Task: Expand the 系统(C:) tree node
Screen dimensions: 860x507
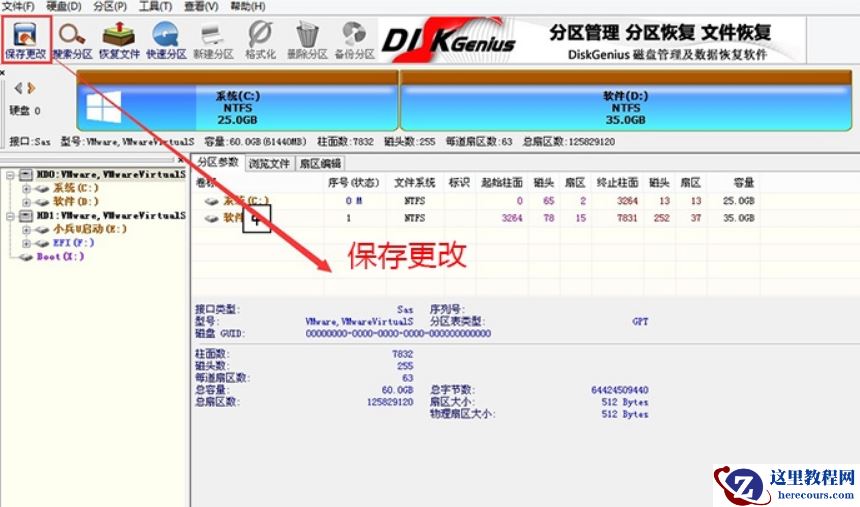Action: (x=26, y=188)
